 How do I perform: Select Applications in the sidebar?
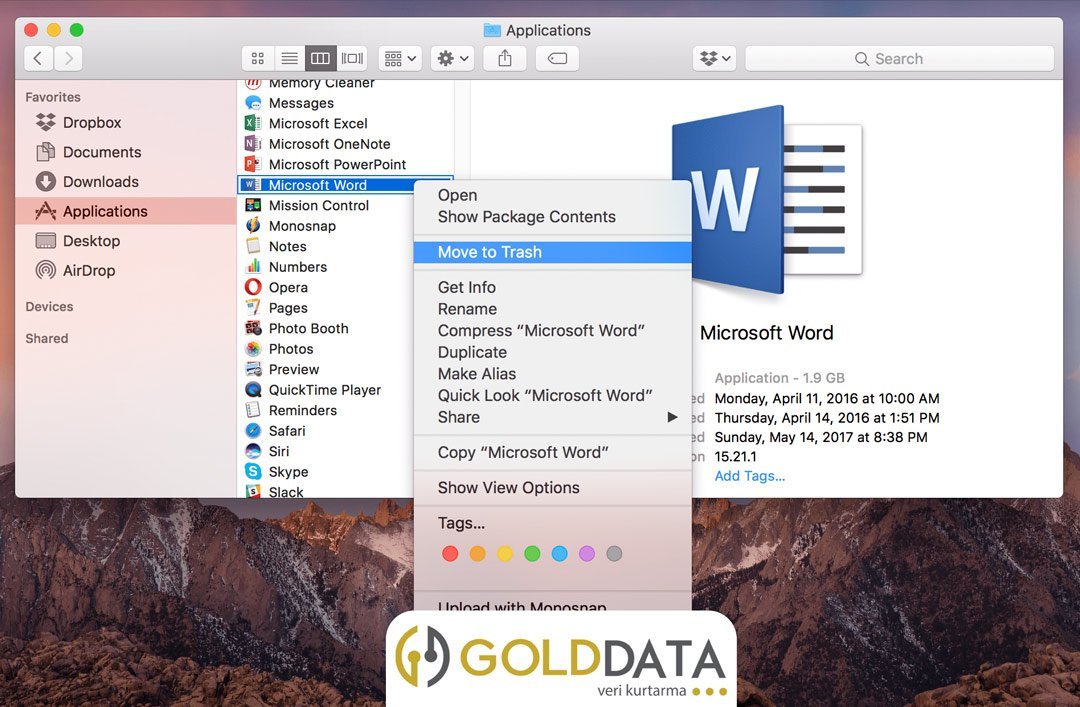(x=125, y=212)
